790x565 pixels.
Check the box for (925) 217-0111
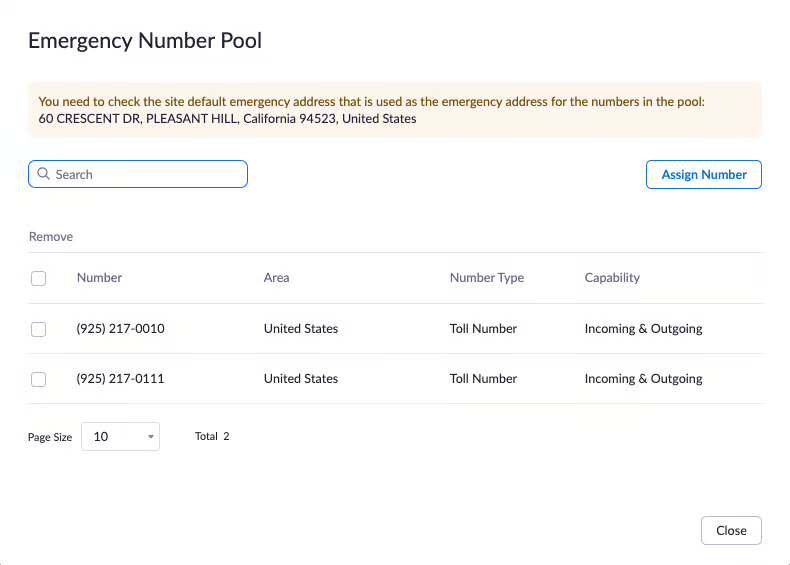39,379
